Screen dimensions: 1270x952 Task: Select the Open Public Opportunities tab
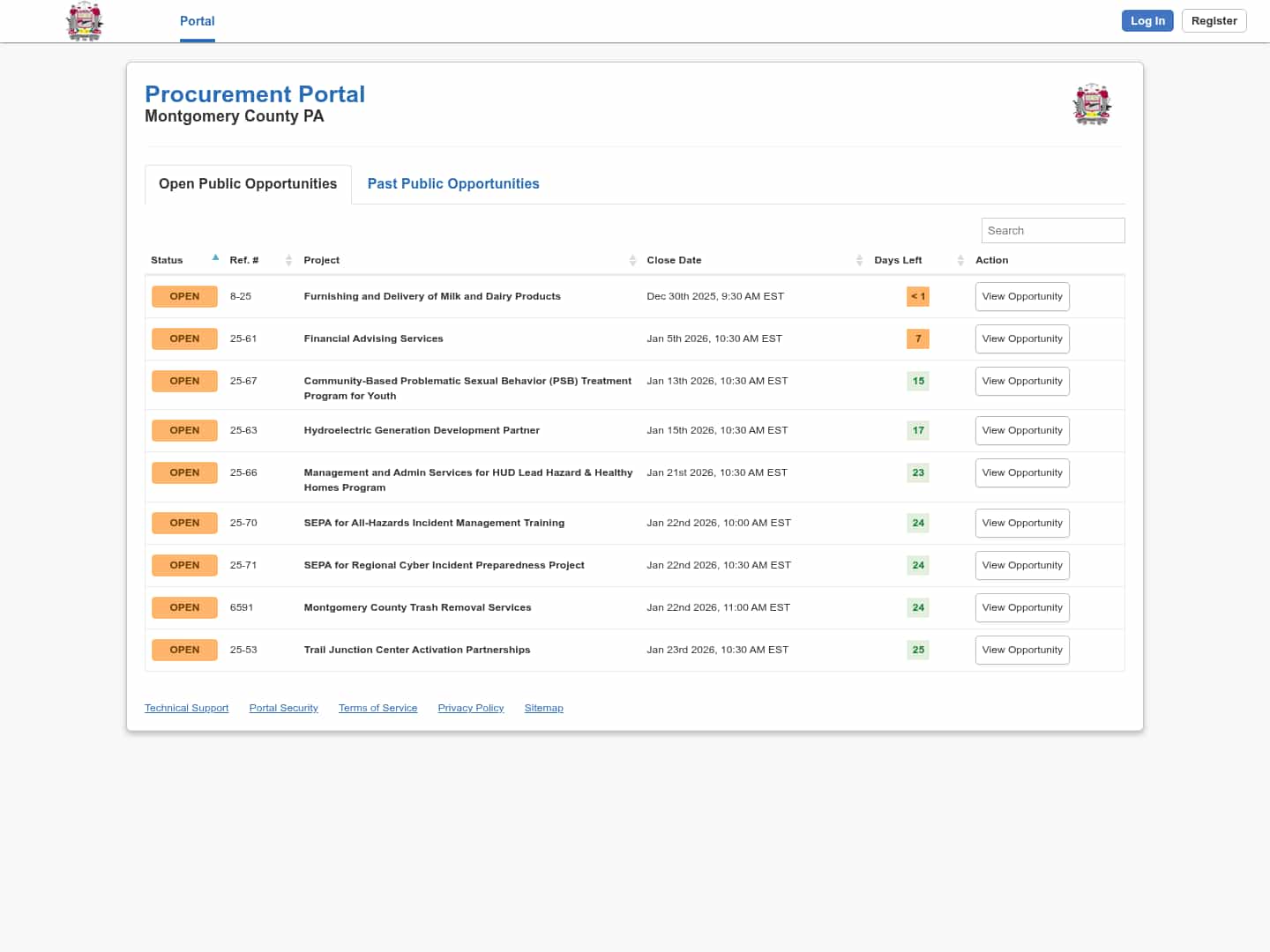[248, 183]
